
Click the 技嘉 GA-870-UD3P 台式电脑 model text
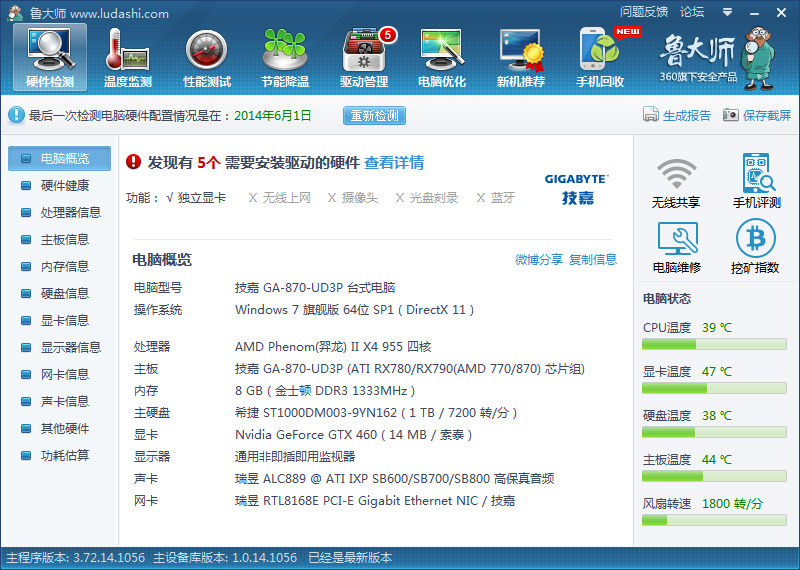tap(315, 288)
